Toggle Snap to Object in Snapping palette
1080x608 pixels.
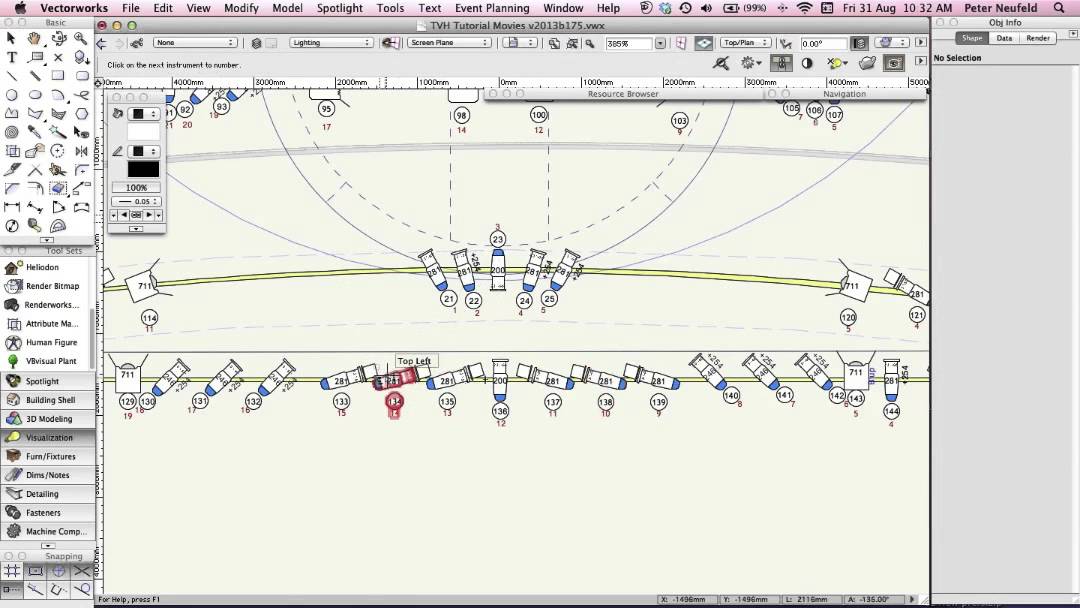pyautogui.click(x=35, y=571)
